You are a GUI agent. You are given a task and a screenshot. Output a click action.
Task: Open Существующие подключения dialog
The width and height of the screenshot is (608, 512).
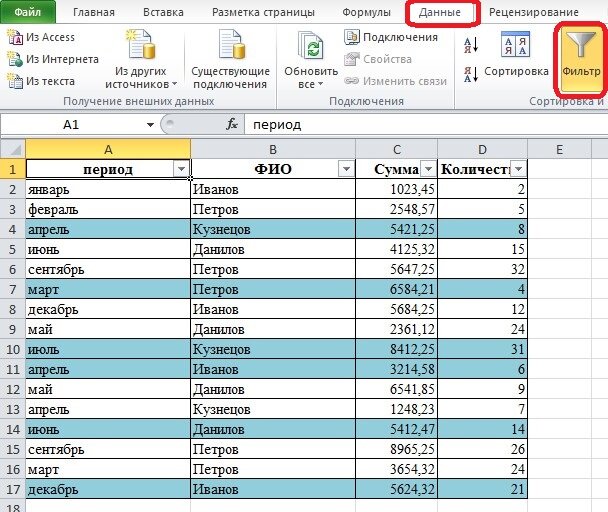[230, 59]
